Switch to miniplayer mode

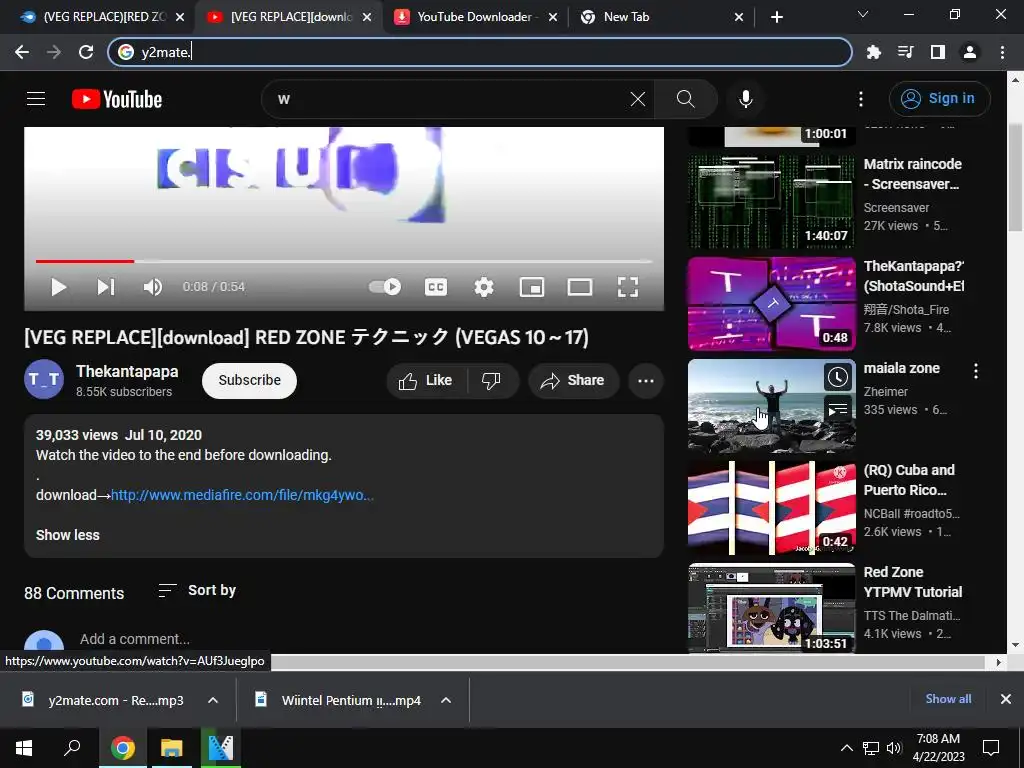pos(532,287)
